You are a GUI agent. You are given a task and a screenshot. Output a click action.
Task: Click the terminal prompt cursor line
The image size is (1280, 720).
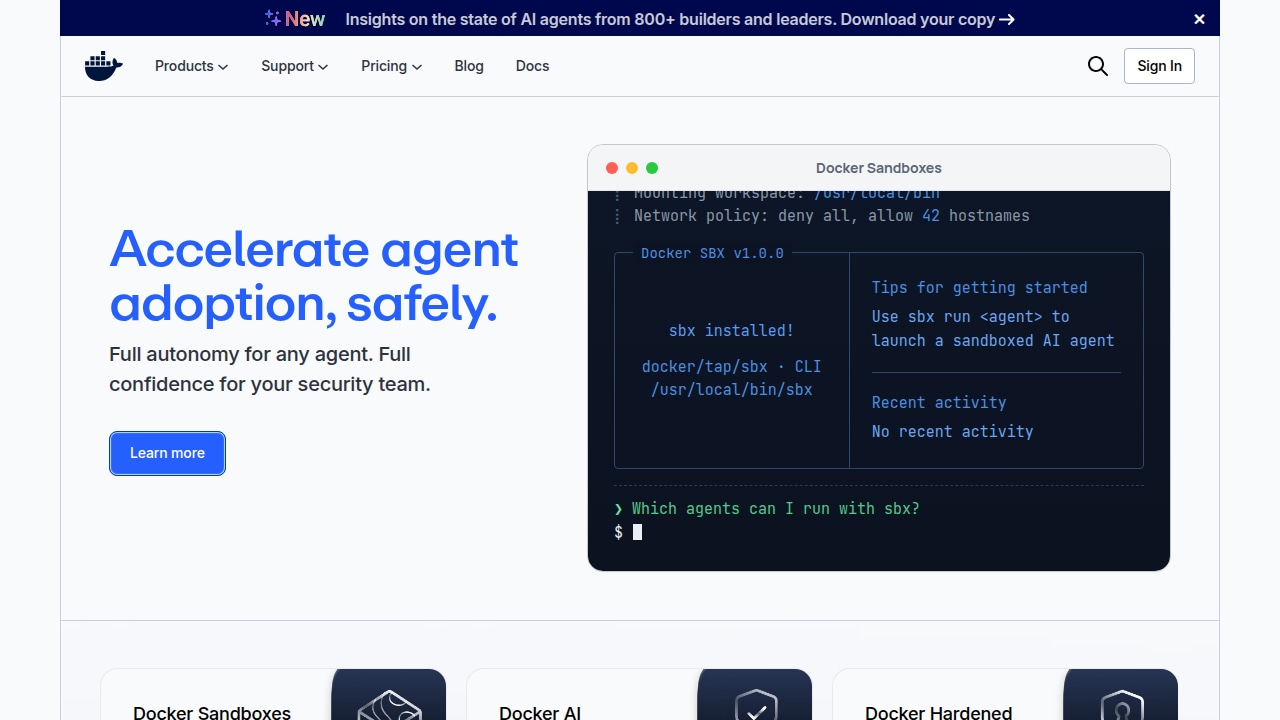tap(628, 532)
